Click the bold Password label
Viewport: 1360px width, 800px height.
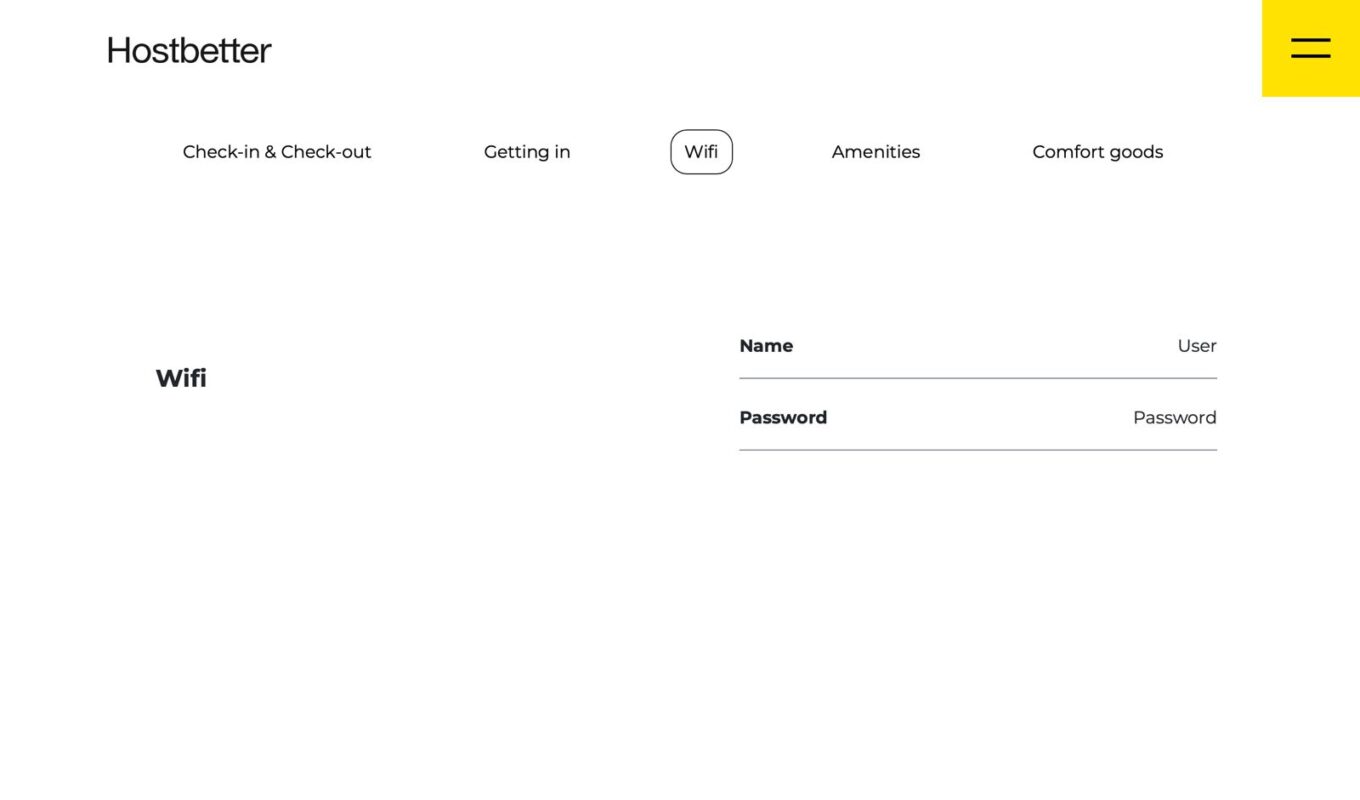tap(783, 418)
